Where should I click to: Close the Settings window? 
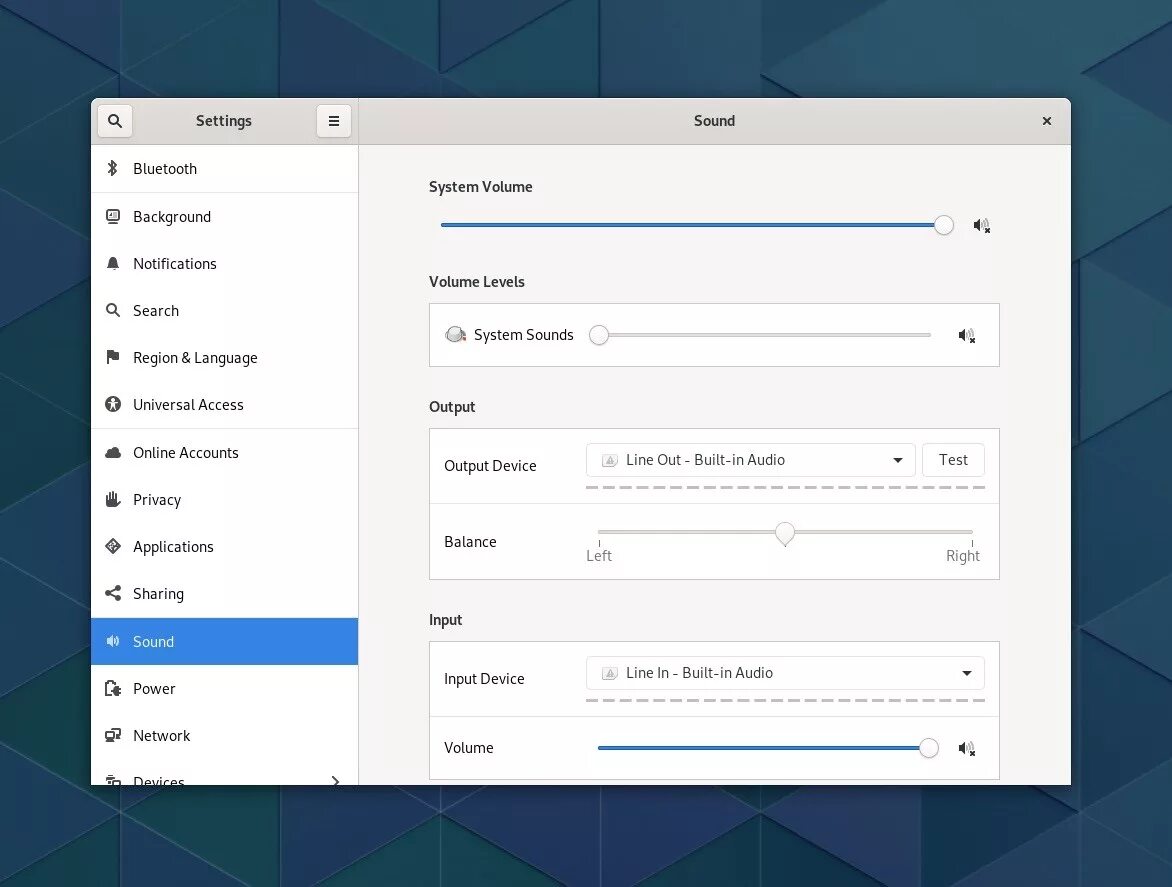coord(1046,121)
